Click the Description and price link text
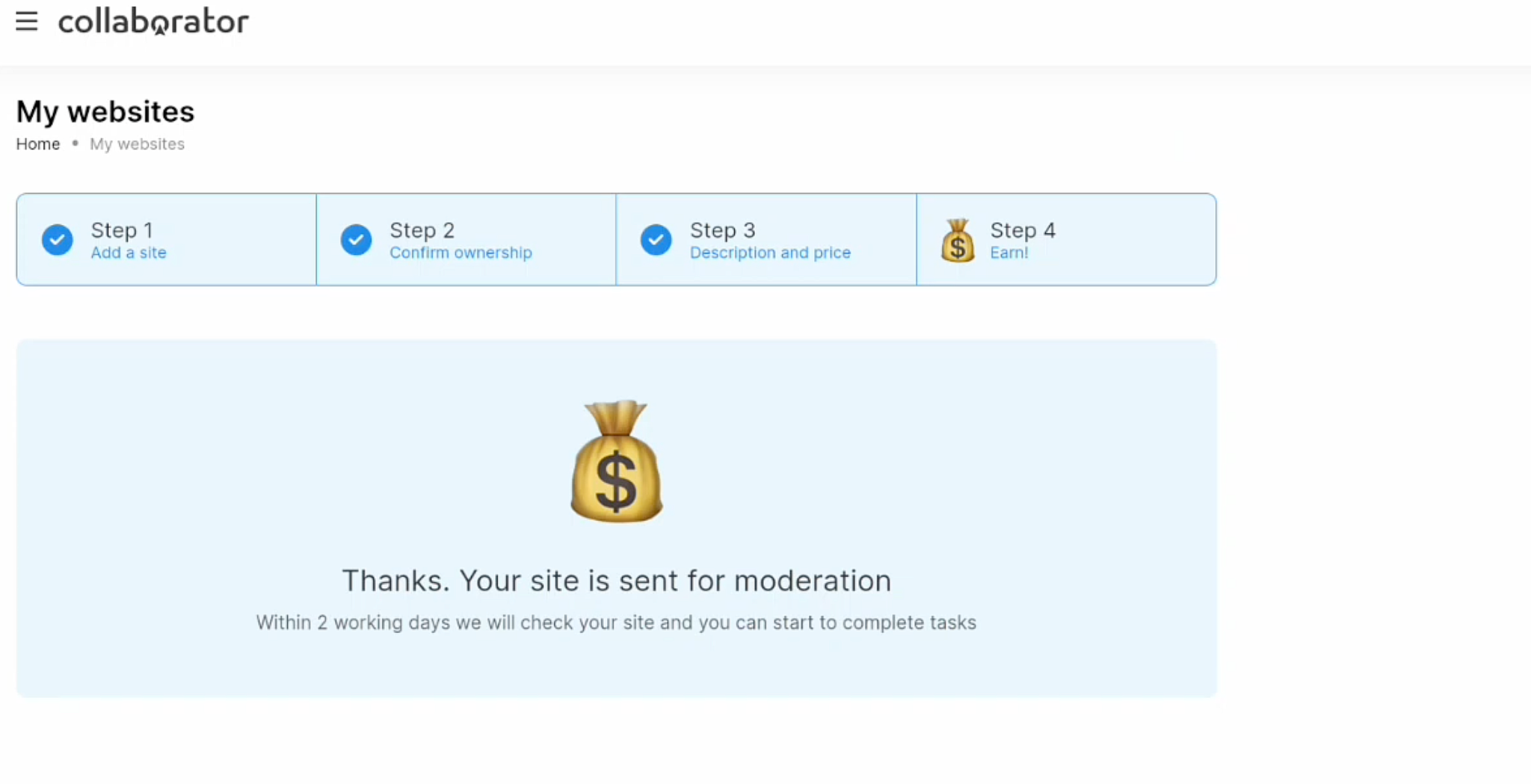The width and height of the screenshot is (1531, 784). [770, 253]
